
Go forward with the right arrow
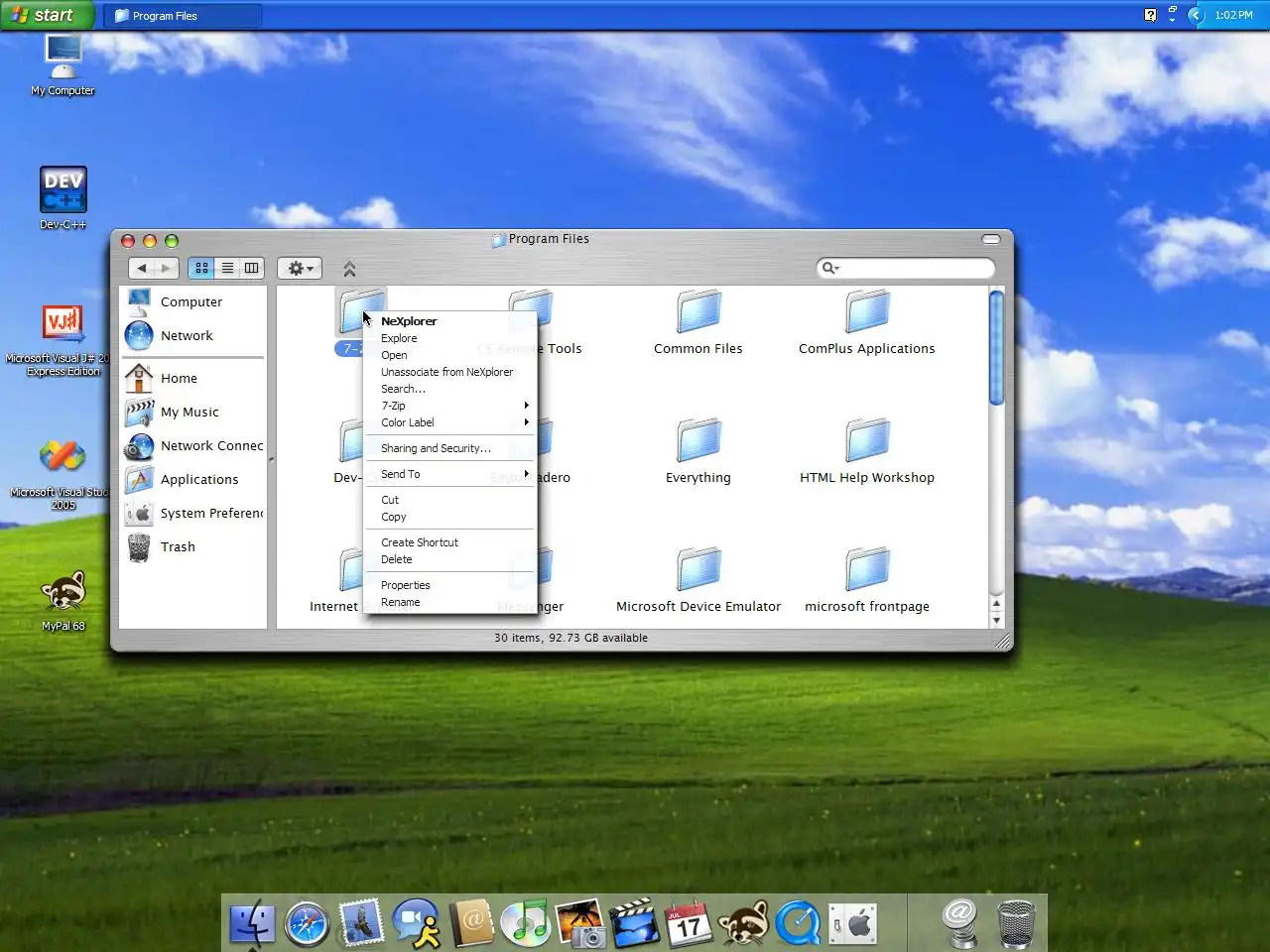click(x=166, y=268)
